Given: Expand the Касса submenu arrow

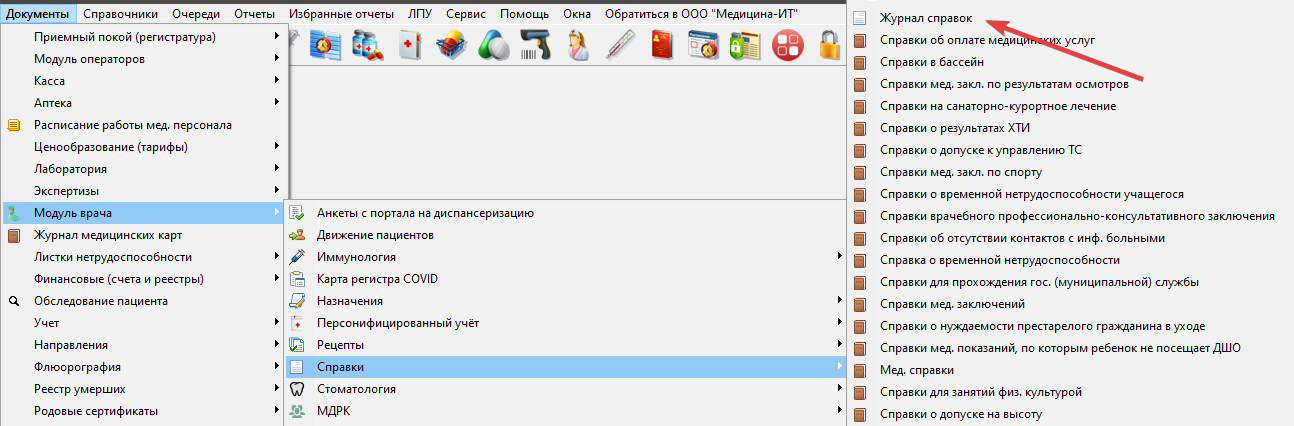Looking at the screenshot, I should (276, 81).
